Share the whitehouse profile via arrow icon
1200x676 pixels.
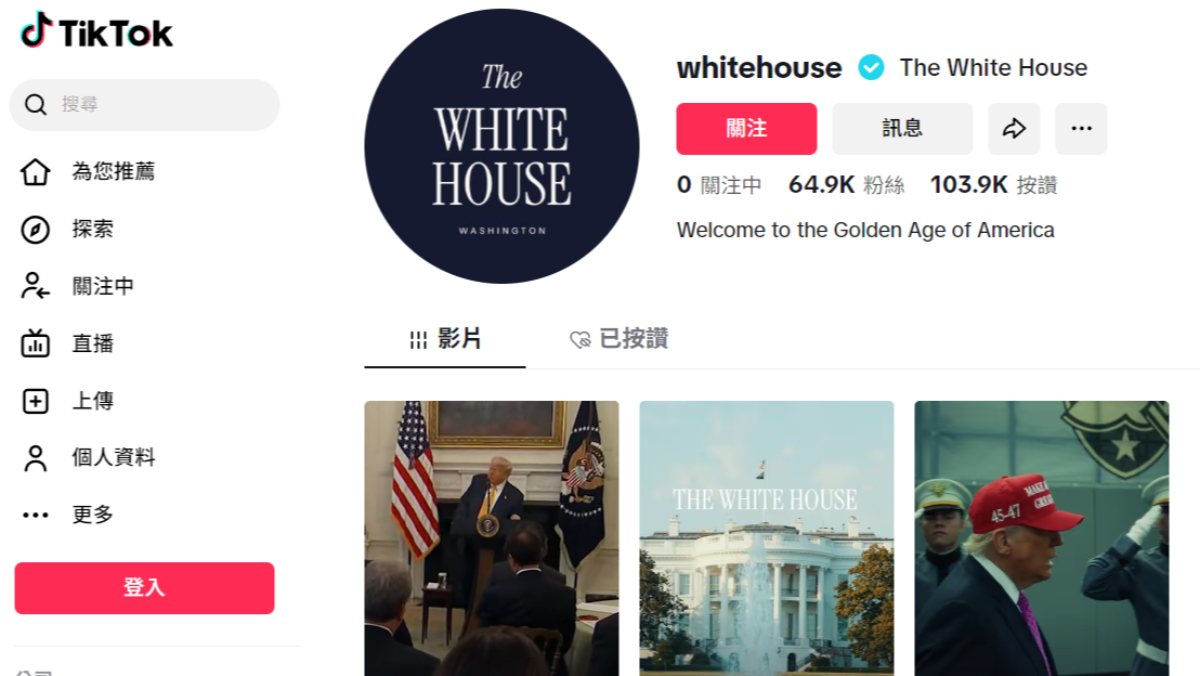[1014, 129]
